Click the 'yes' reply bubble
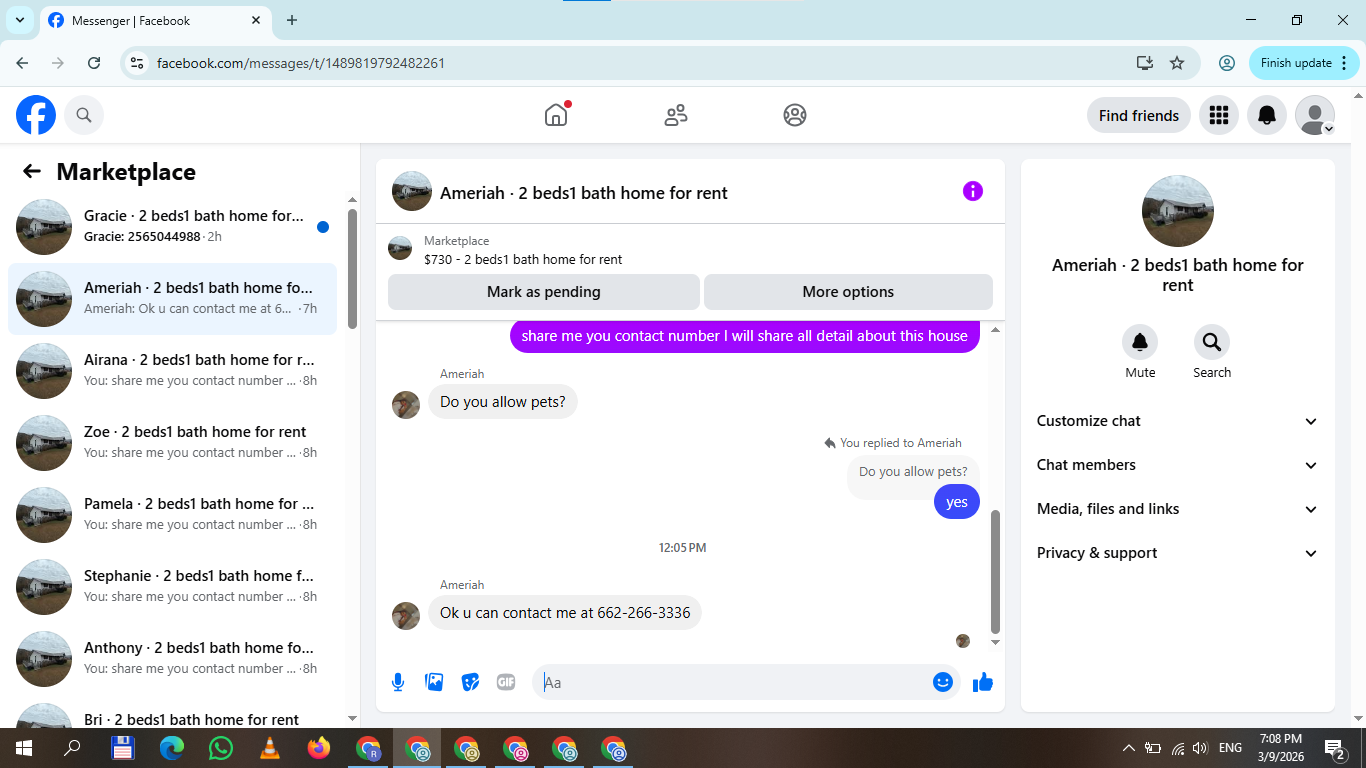 click(957, 502)
